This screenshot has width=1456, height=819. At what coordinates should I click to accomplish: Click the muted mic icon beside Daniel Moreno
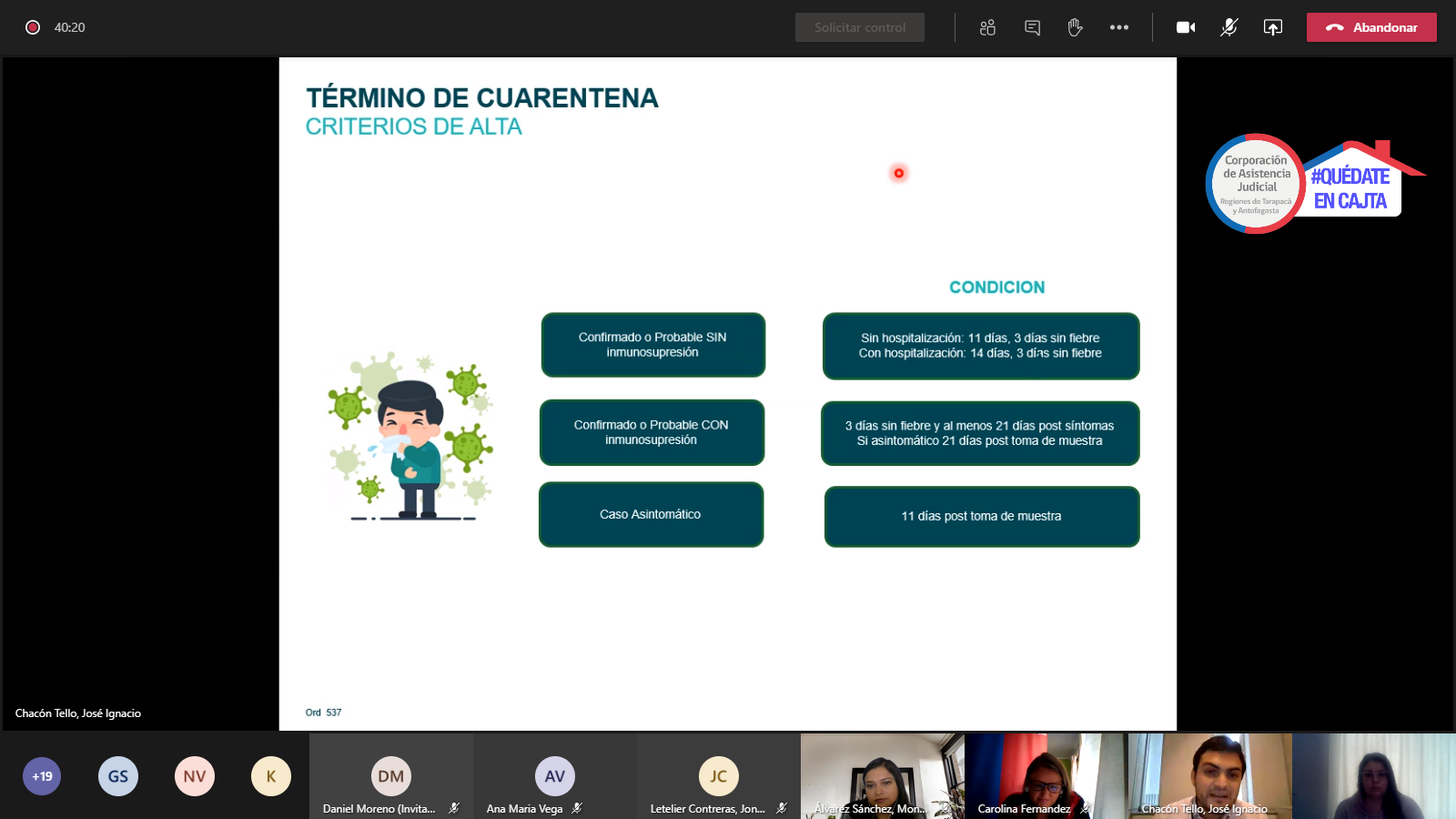(x=451, y=807)
